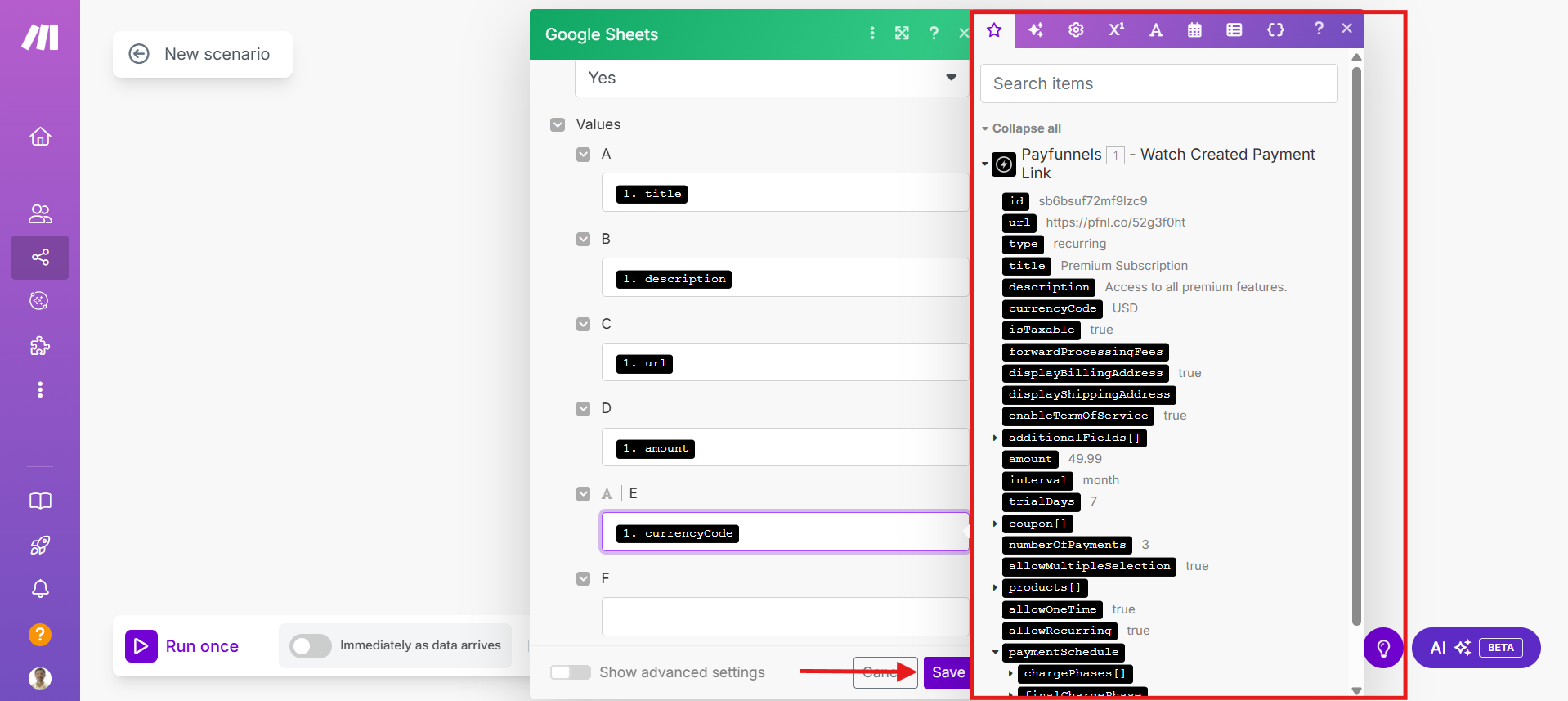Viewport: 1568px width, 701px height.
Task: Click the column E field with currencyCode
Action: click(785, 532)
